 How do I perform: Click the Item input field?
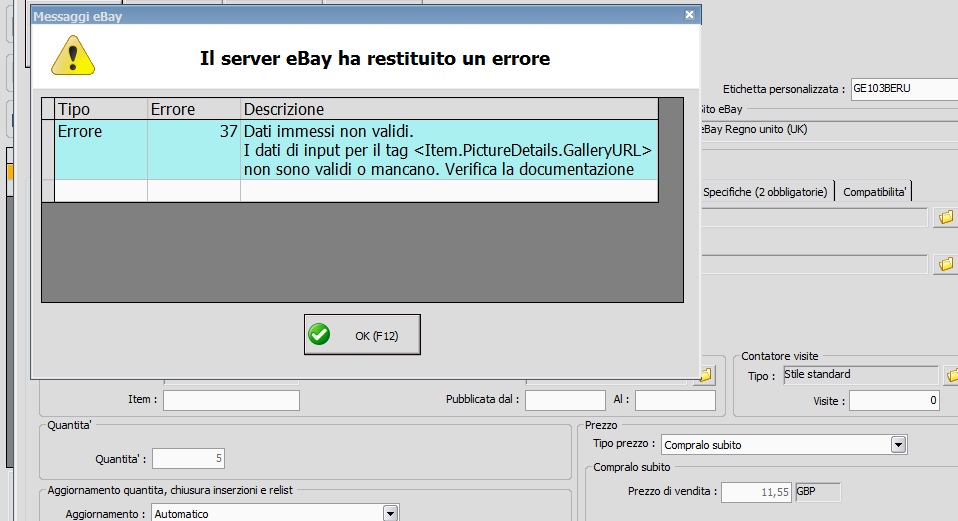click(231, 400)
